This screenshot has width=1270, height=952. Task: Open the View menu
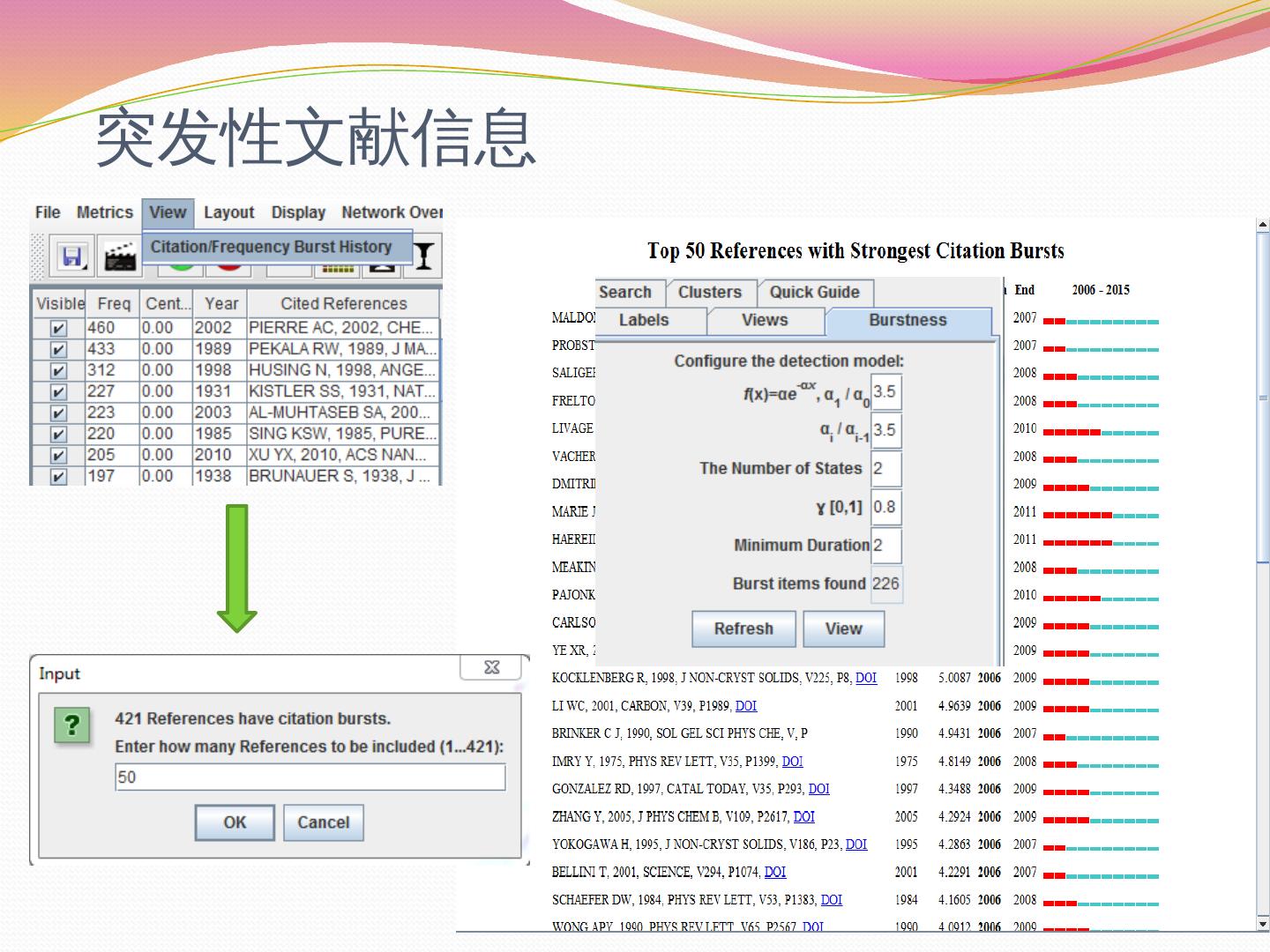(168, 212)
